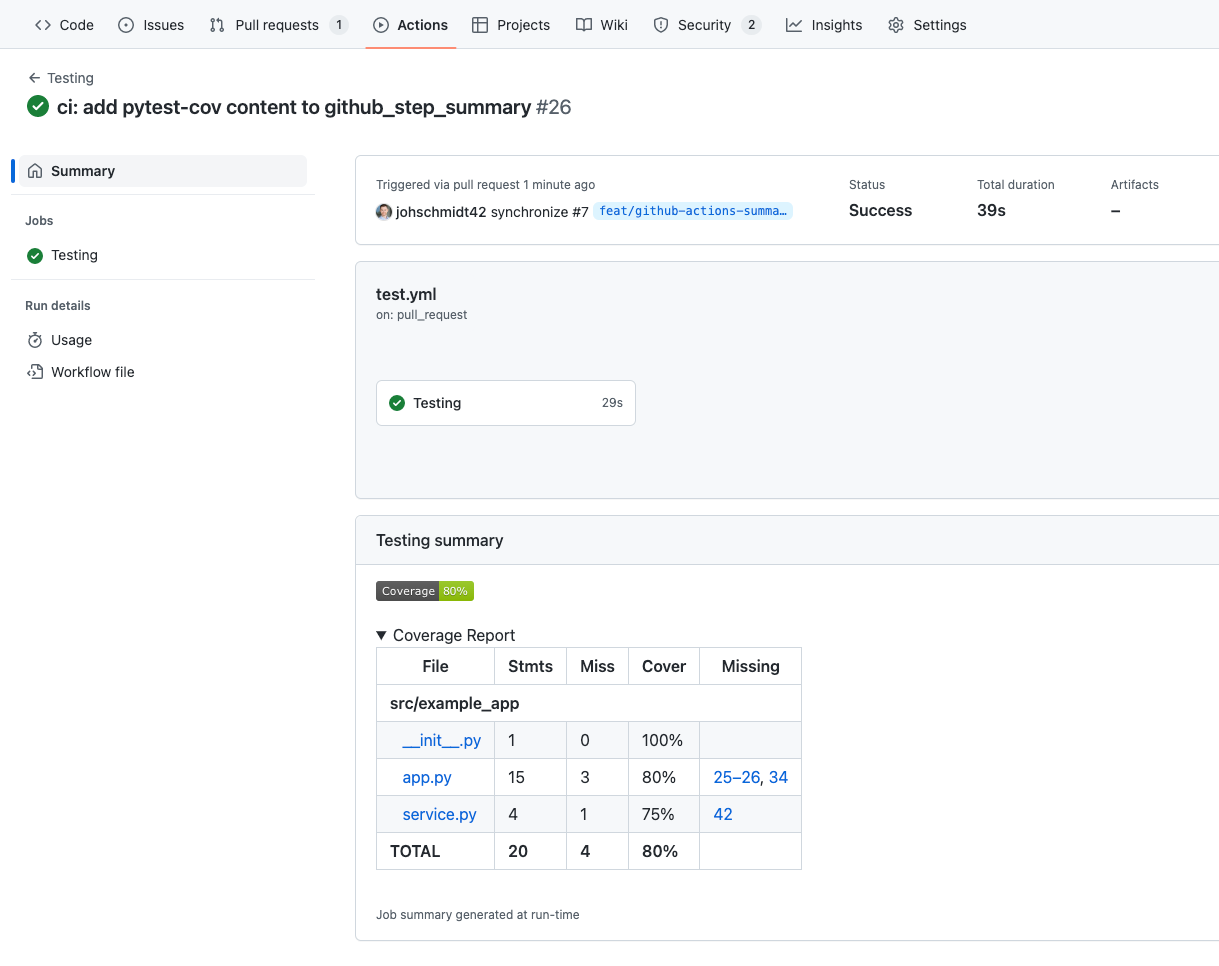Select the Testing job in sidebar
The width and height of the screenshot is (1219, 966).
74,255
